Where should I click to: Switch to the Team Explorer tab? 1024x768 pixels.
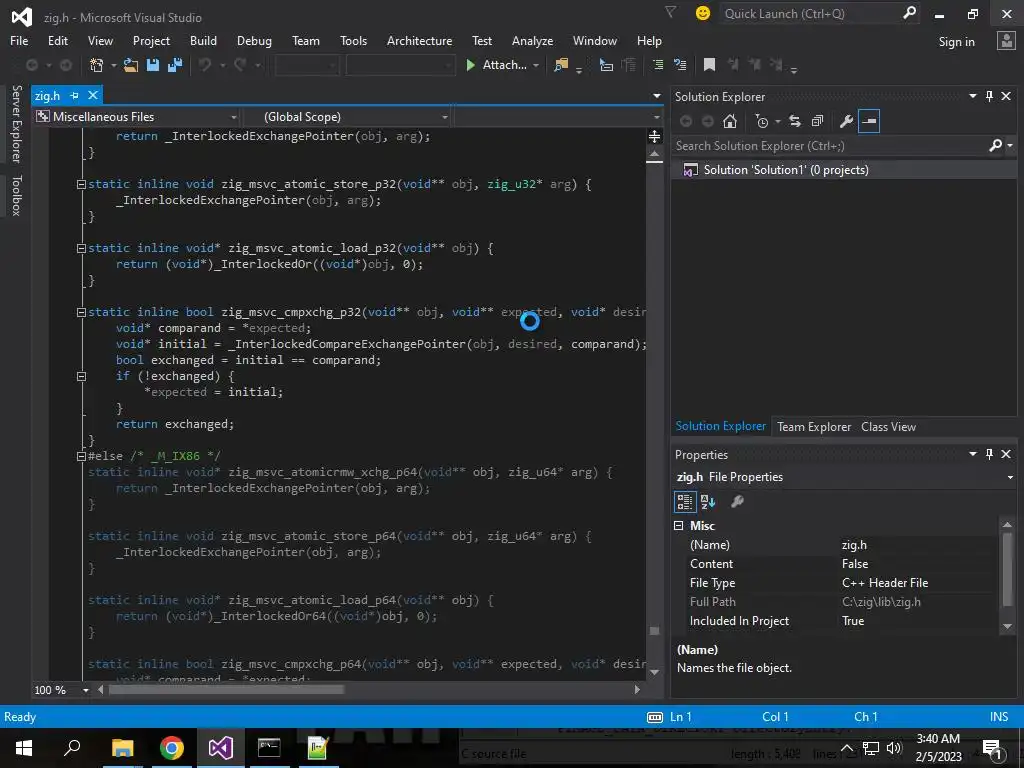[814, 426]
